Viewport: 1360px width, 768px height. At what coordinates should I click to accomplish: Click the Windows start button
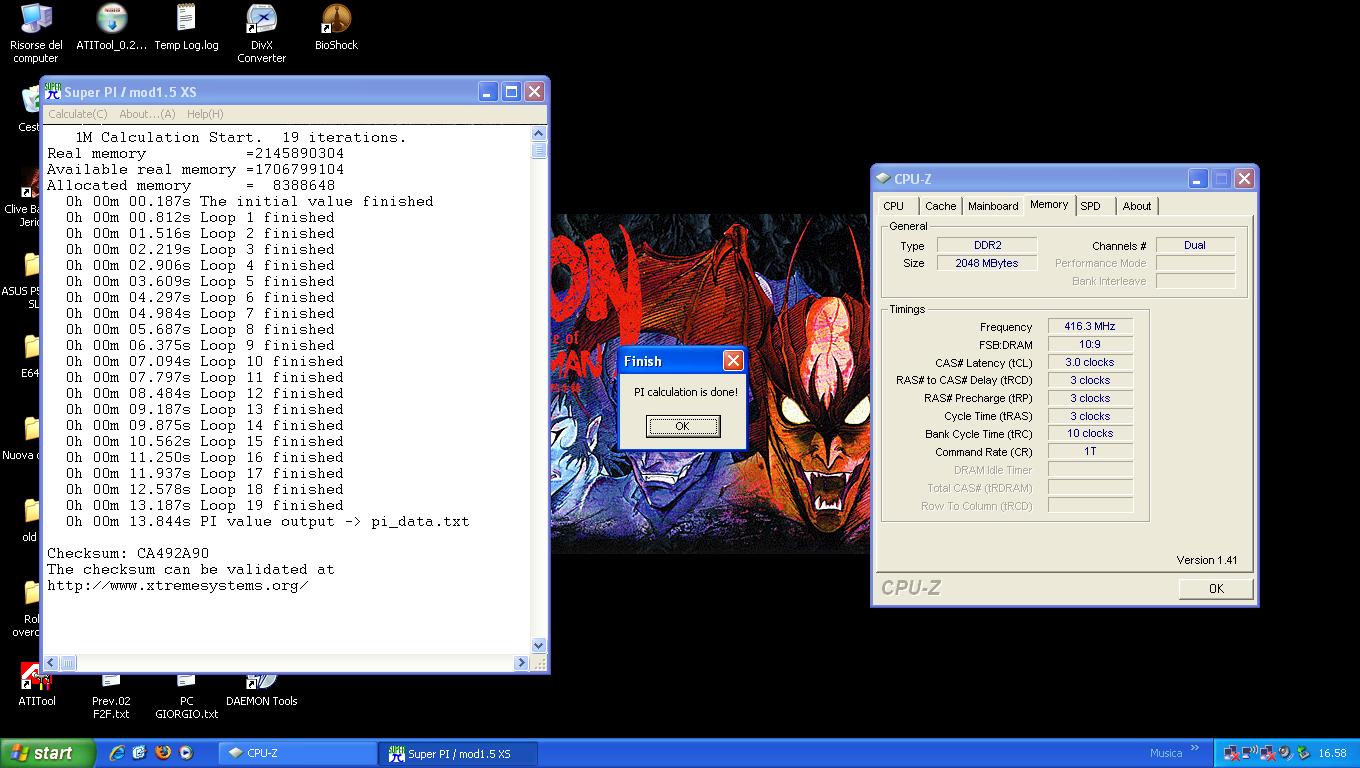pyautogui.click(x=48, y=753)
